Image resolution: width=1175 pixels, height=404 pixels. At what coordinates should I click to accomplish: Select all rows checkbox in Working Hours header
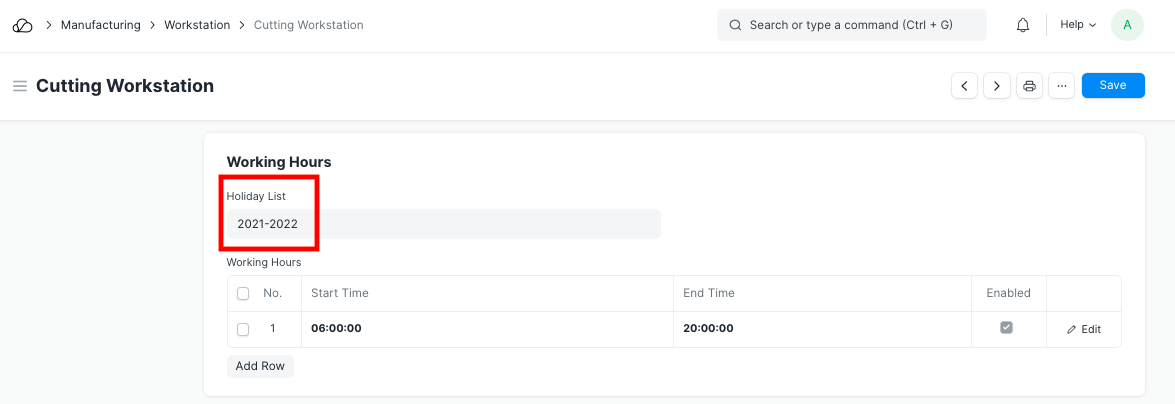(x=243, y=294)
